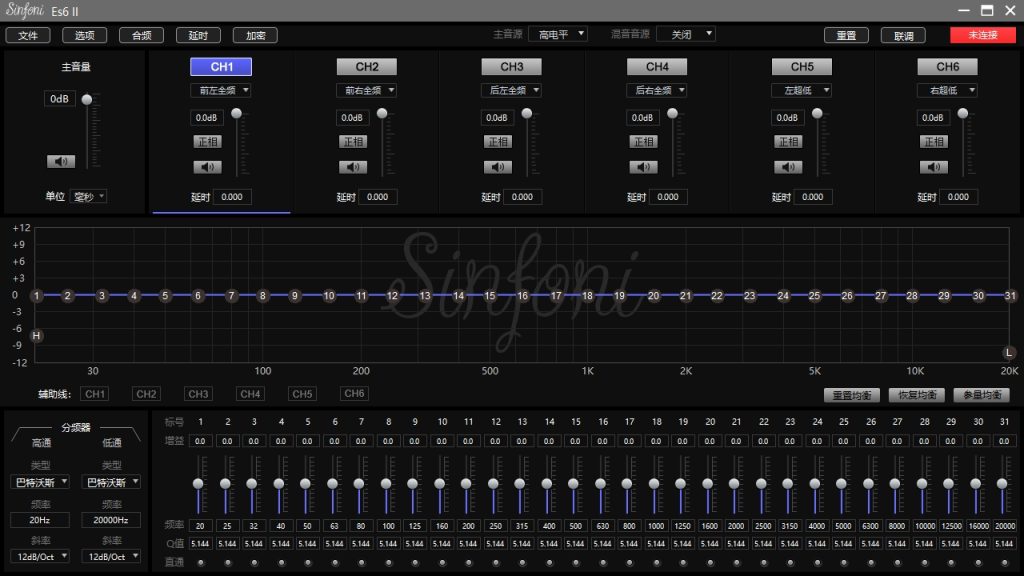Toggle 直通 bypass dot for band 1

[200, 562]
